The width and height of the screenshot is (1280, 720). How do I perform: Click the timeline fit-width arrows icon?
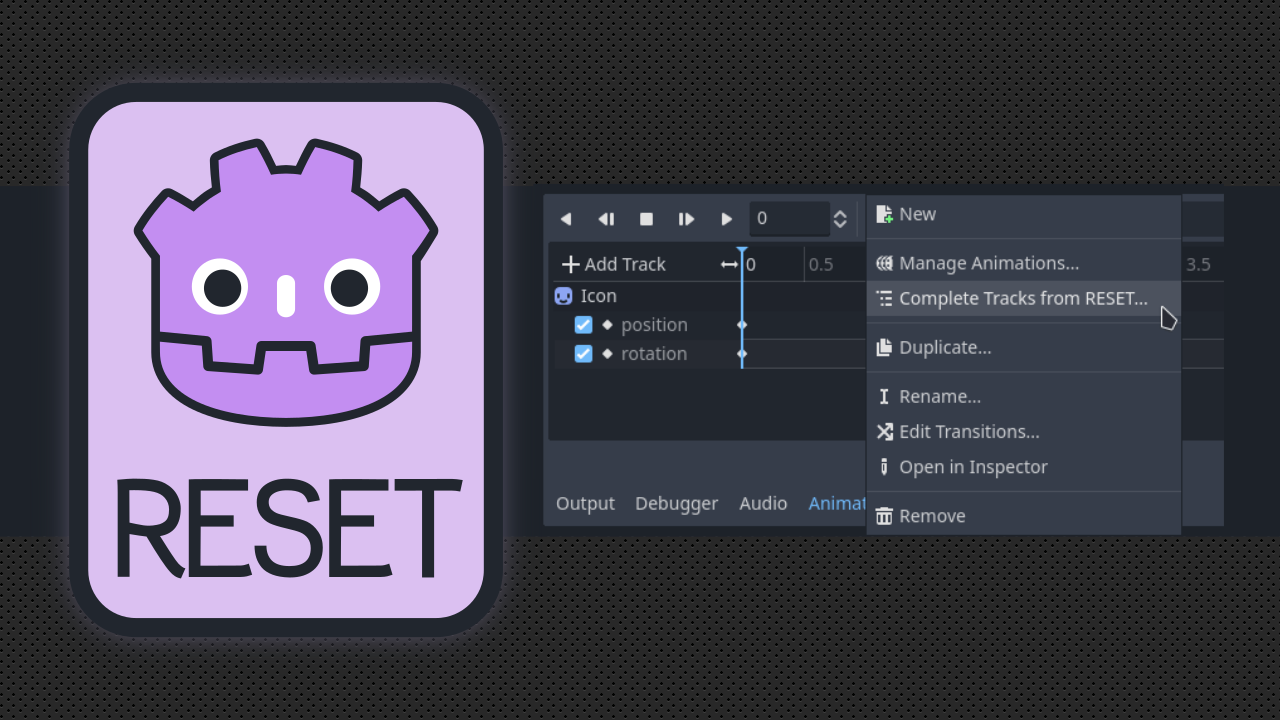(729, 264)
